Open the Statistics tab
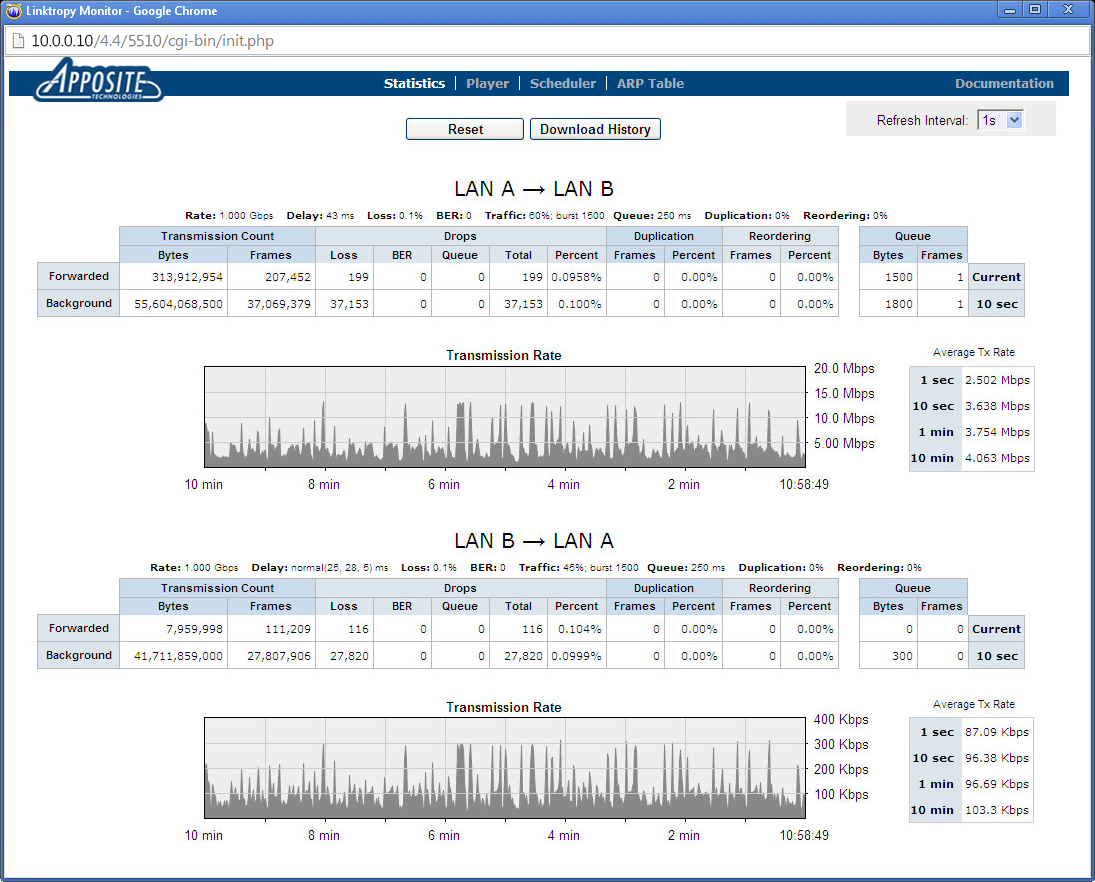 [x=414, y=84]
